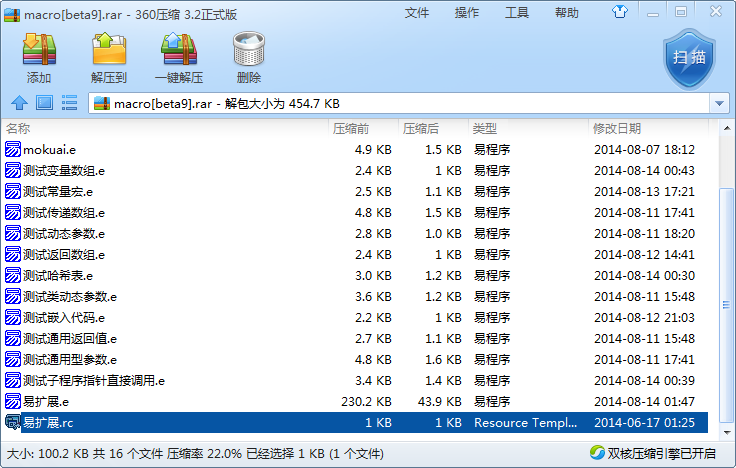
Task: Click Resource Templ... type cell
Action: [x=525, y=422]
